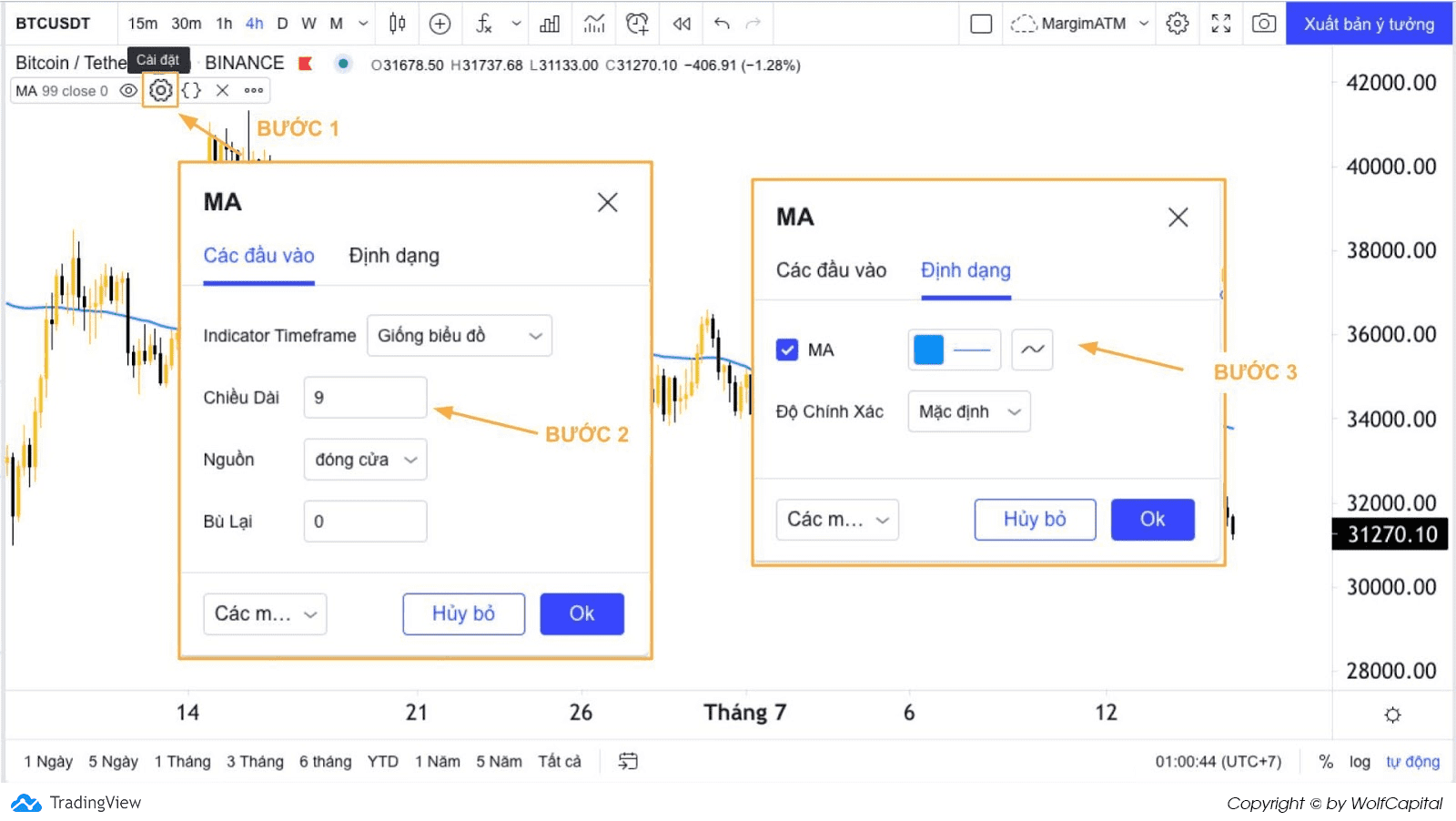This screenshot has height=821, width=1456.
Task: Select 'YTD' date range
Action: 383,762
